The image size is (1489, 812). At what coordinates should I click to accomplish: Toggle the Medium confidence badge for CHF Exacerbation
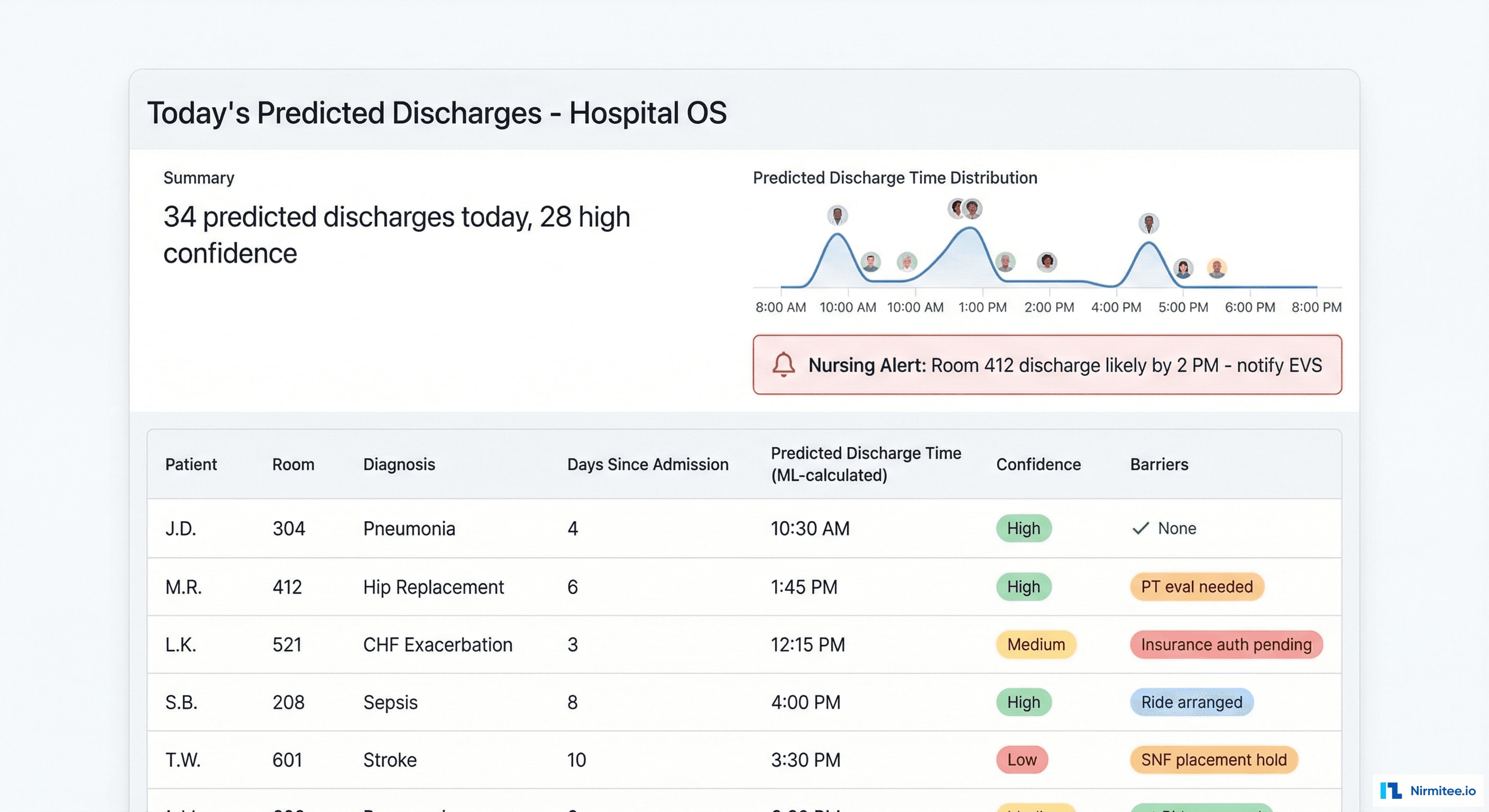(1035, 644)
